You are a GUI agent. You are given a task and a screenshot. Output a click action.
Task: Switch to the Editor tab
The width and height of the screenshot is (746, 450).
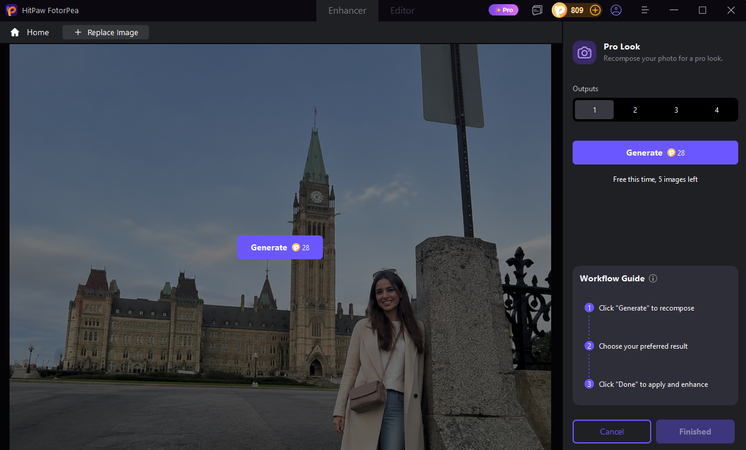point(402,10)
